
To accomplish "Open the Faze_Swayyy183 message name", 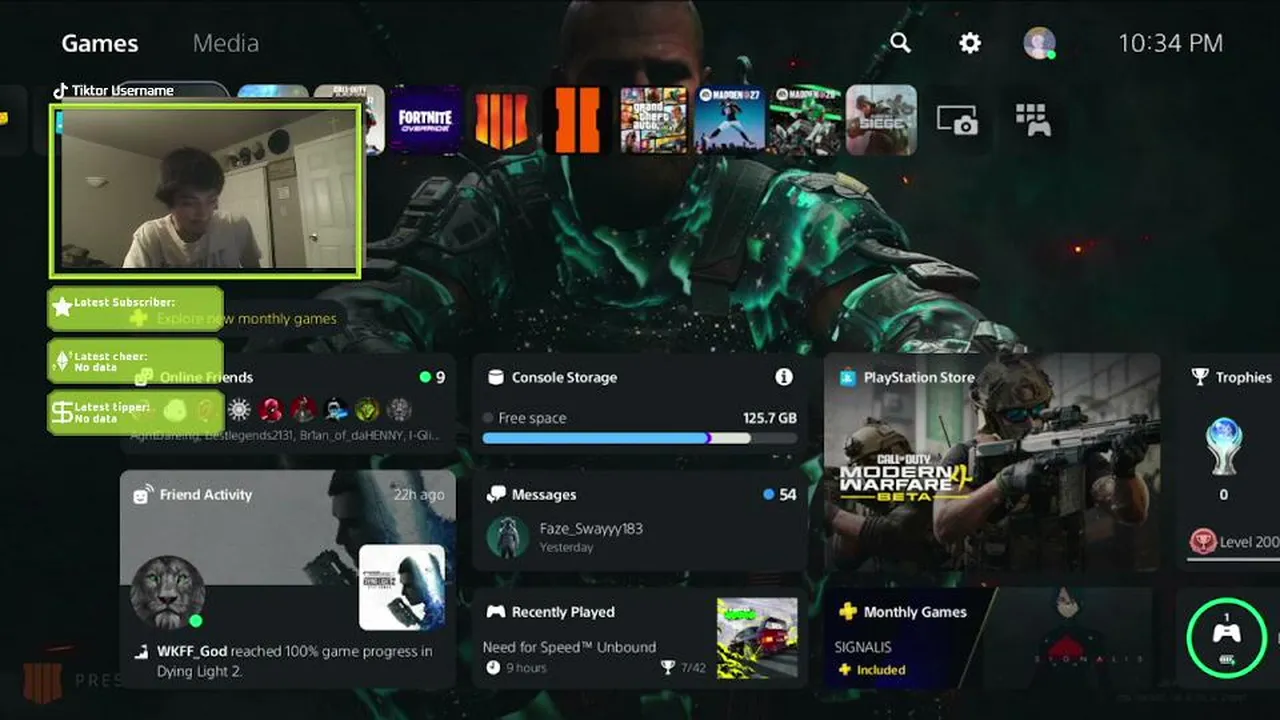I will coord(591,529).
